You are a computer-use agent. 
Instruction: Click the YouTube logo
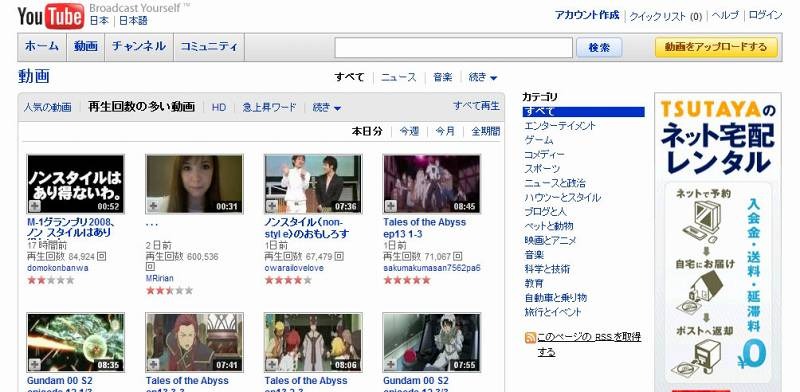click(51, 16)
